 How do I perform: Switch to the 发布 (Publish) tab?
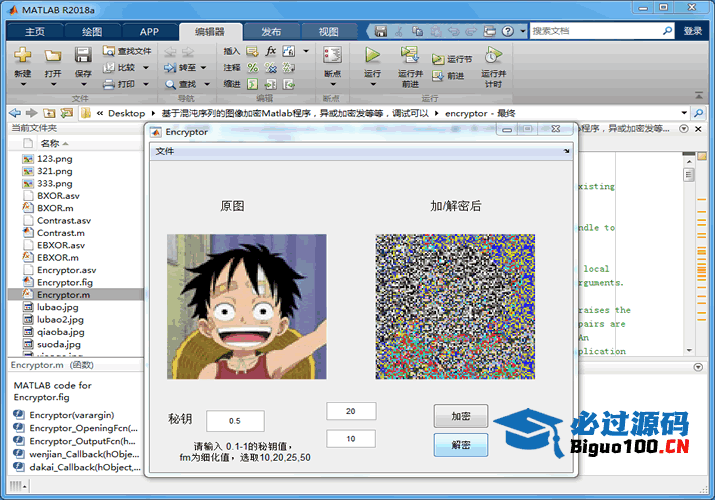tap(271, 31)
